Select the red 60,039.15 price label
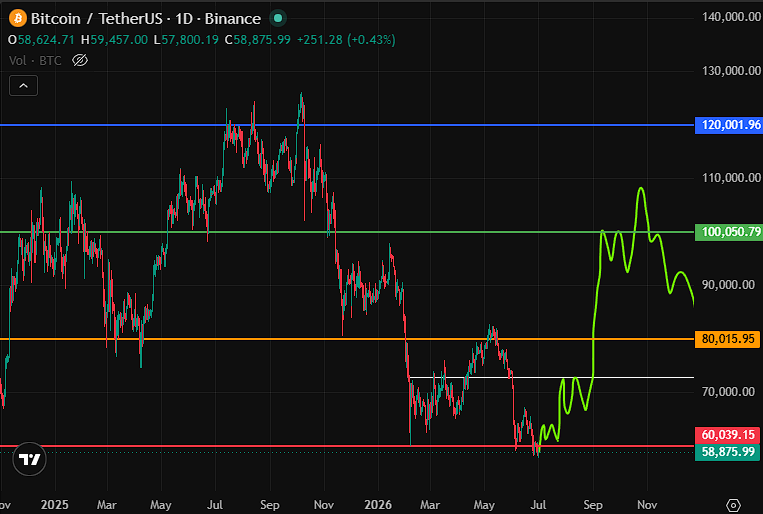 728,435
